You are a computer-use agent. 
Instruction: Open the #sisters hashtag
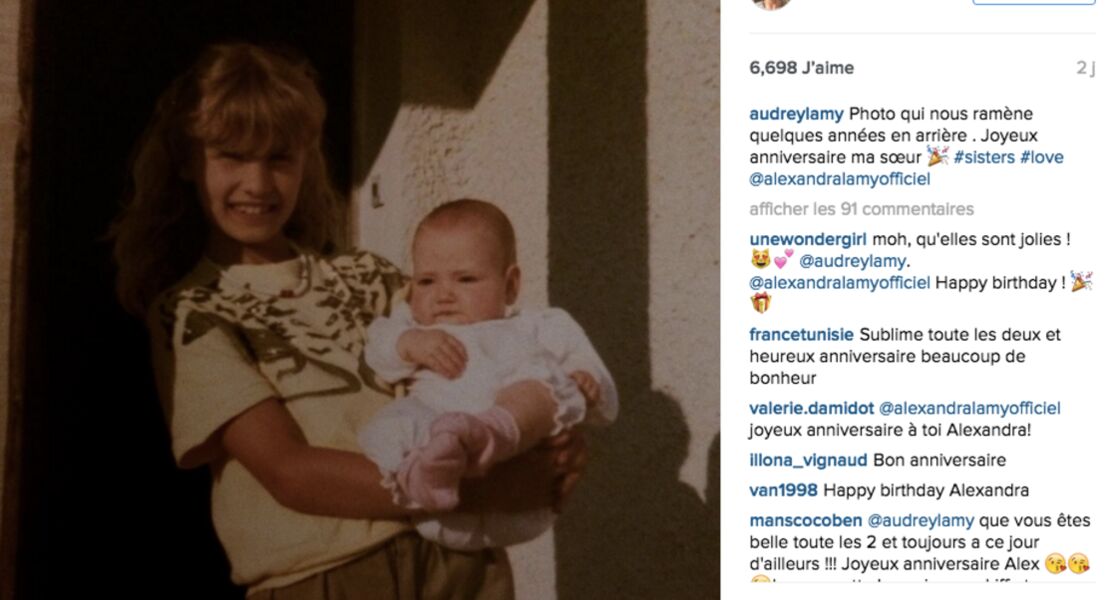(x=984, y=157)
